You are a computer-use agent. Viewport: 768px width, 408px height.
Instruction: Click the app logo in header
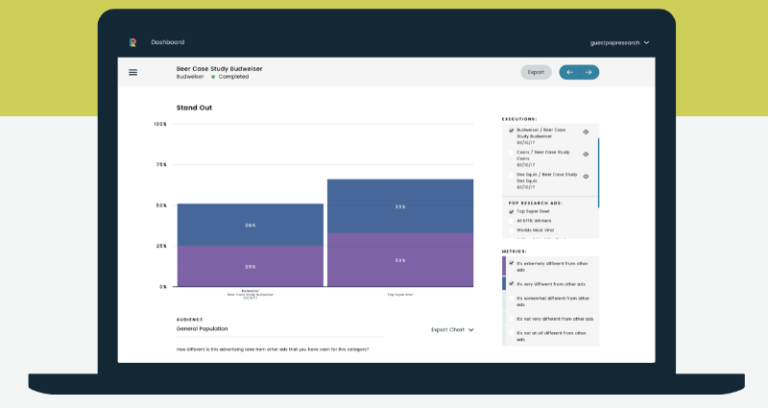tap(131, 42)
